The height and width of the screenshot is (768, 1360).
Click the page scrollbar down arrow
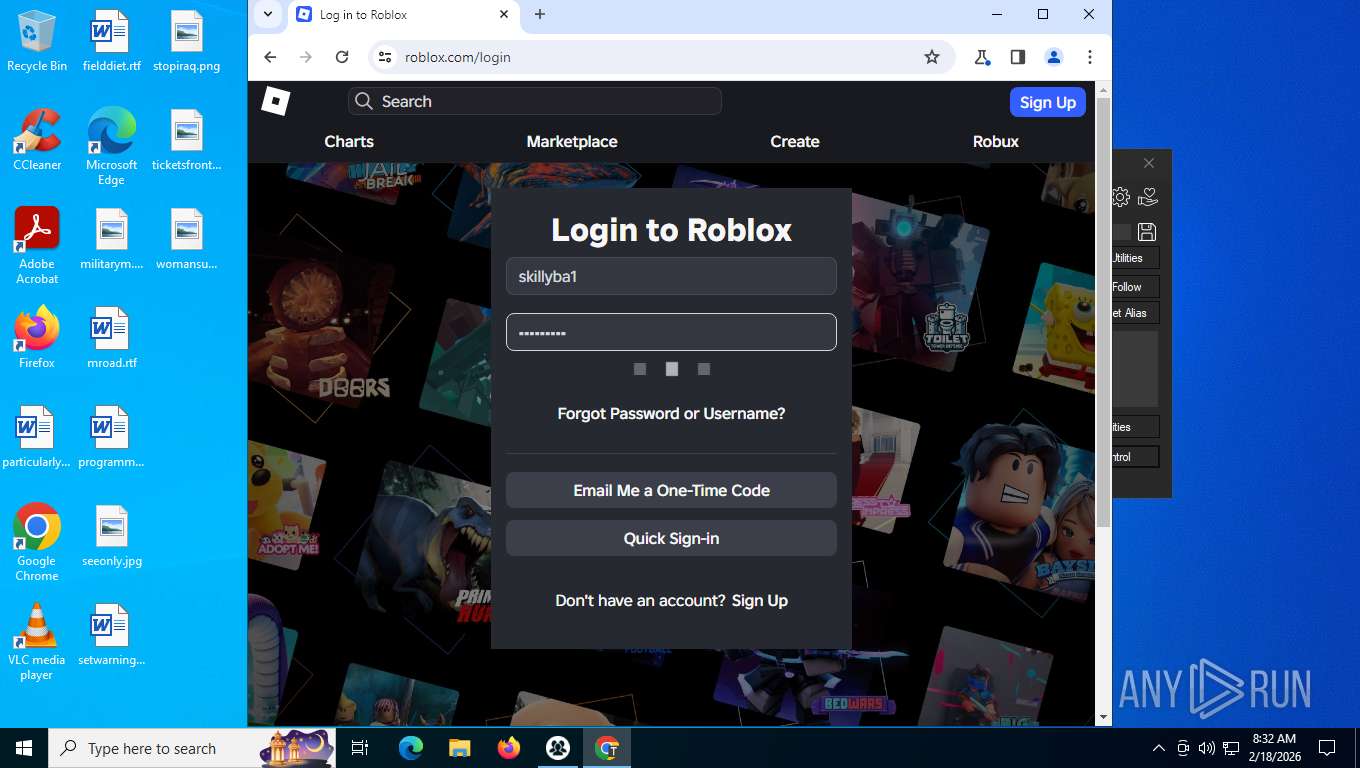pyautogui.click(x=1103, y=717)
